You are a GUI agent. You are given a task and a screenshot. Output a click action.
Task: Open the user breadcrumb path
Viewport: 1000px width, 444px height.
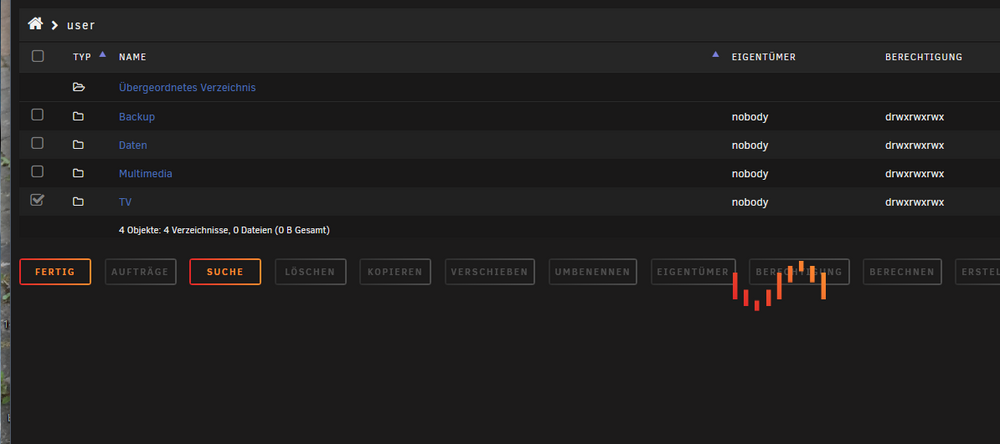(81, 26)
